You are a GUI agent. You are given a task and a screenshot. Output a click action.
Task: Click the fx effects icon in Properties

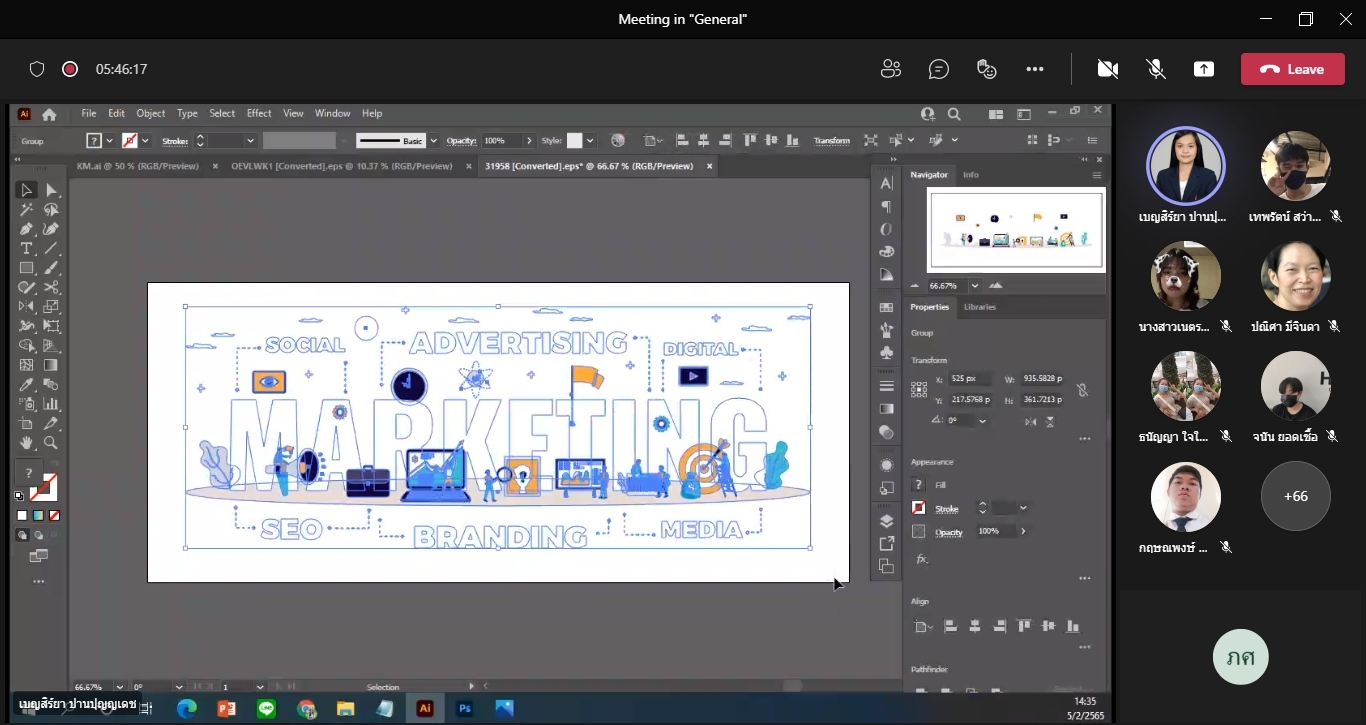click(x=922, y=559)
